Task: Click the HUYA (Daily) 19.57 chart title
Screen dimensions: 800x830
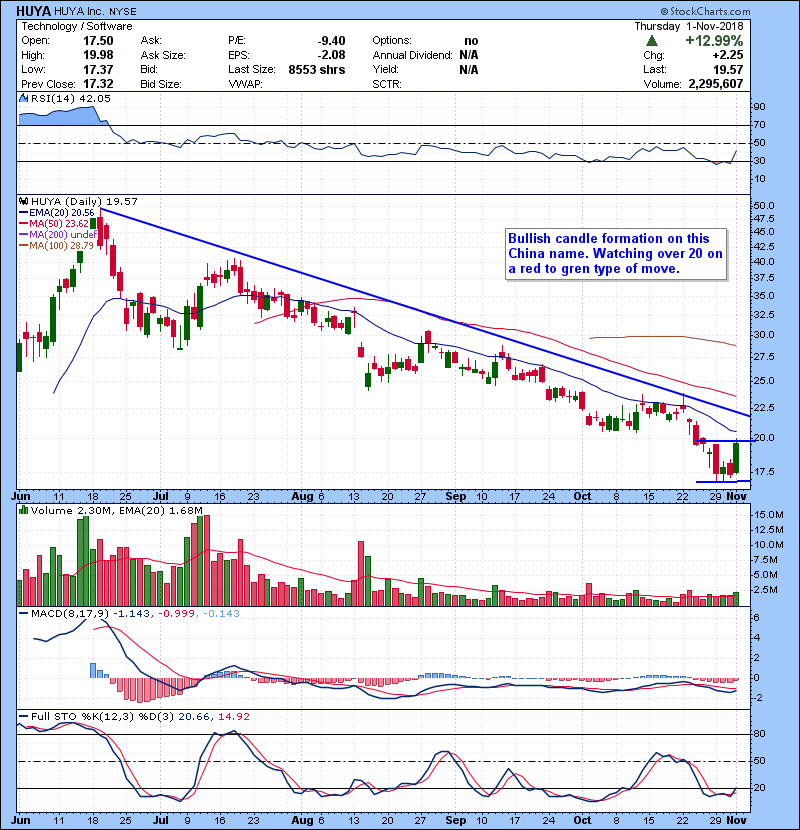Action: [x=84, y=201]
